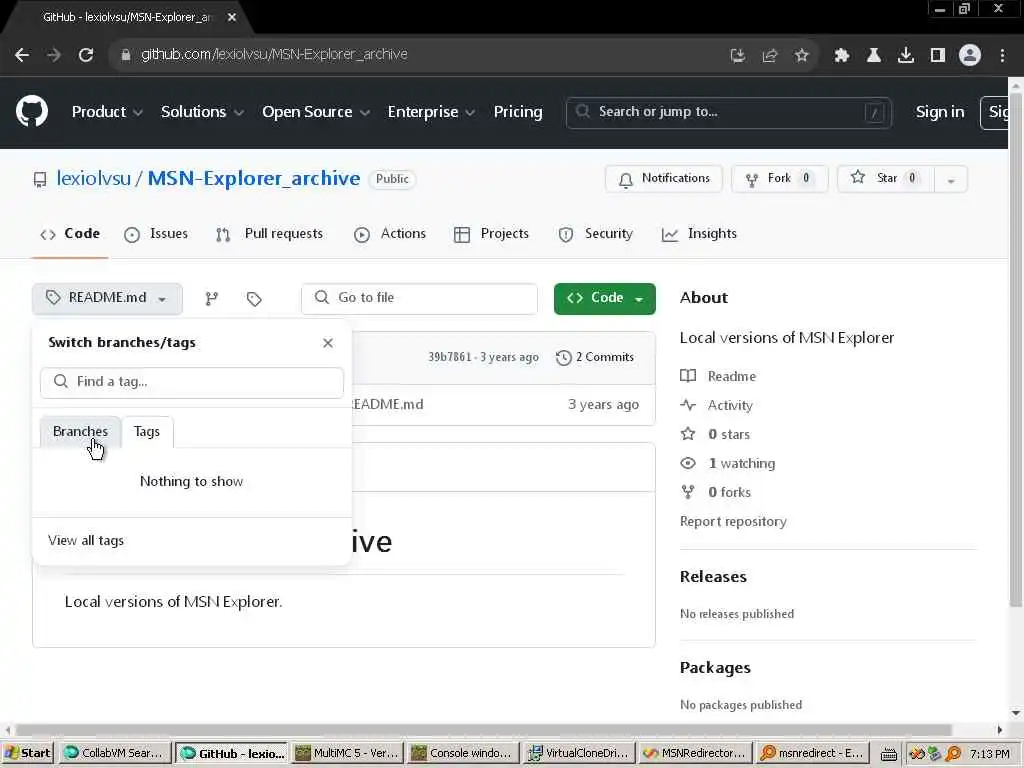This screenshot has height=768, width=1024.
Task: Open the Packages heading link
Action: 715,668
